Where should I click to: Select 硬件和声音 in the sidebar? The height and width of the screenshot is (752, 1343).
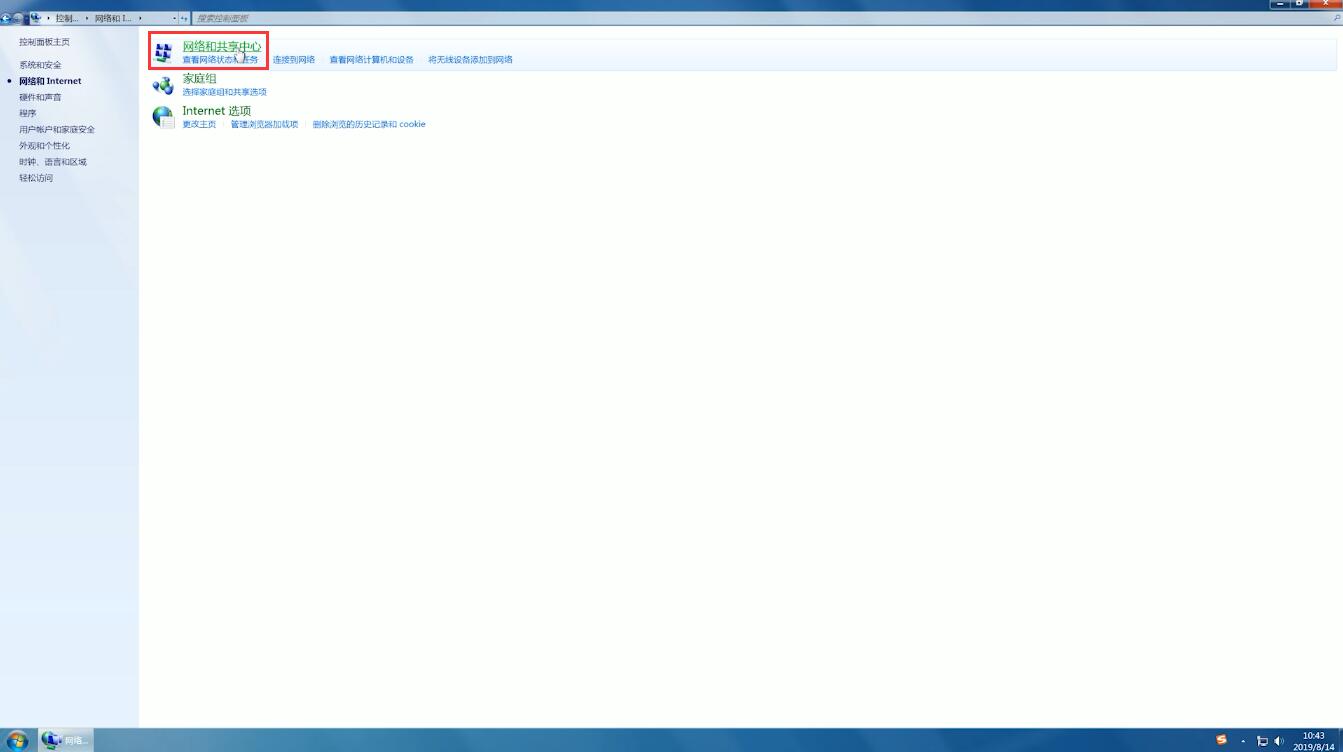(40, 97)
